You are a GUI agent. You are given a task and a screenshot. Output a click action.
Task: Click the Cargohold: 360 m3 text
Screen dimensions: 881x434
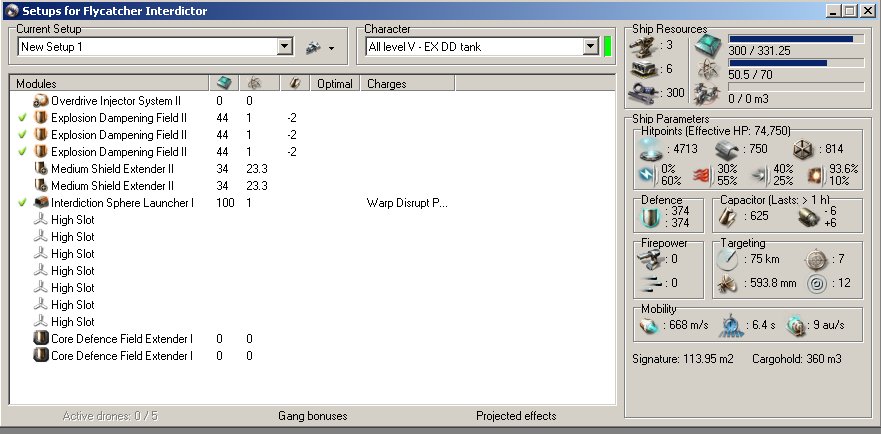pos(797,359)
